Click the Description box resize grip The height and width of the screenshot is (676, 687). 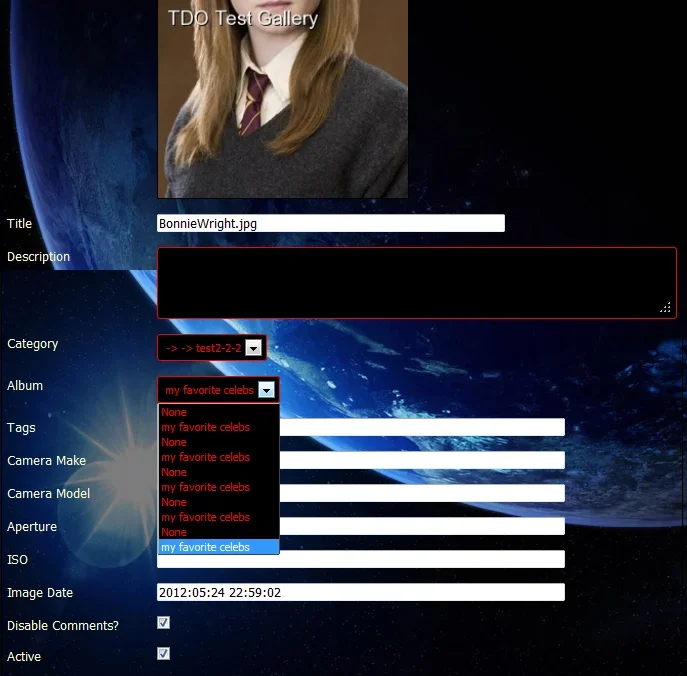tap(665, 308)
